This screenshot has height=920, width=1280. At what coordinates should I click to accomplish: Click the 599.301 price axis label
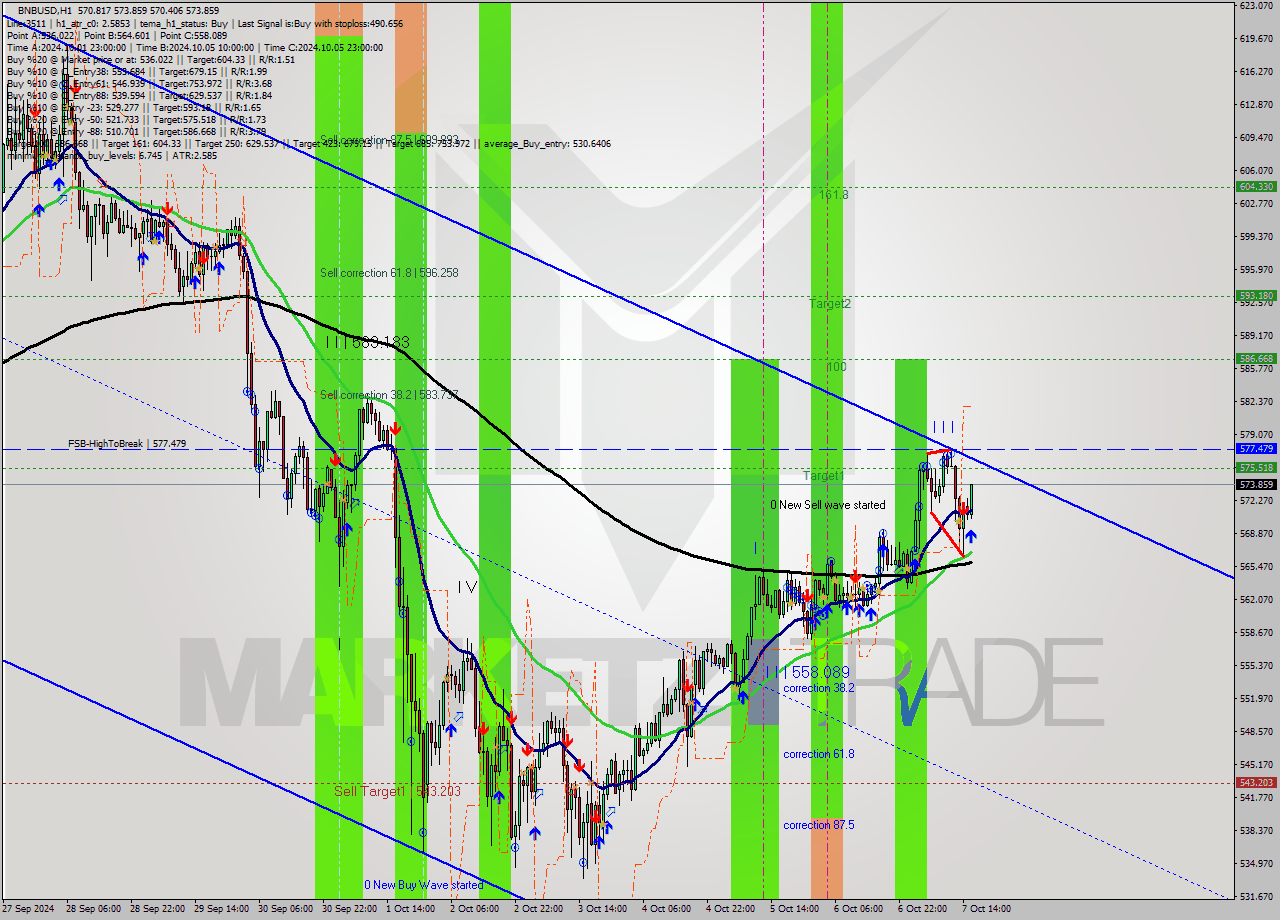(x=1256, y=236)
